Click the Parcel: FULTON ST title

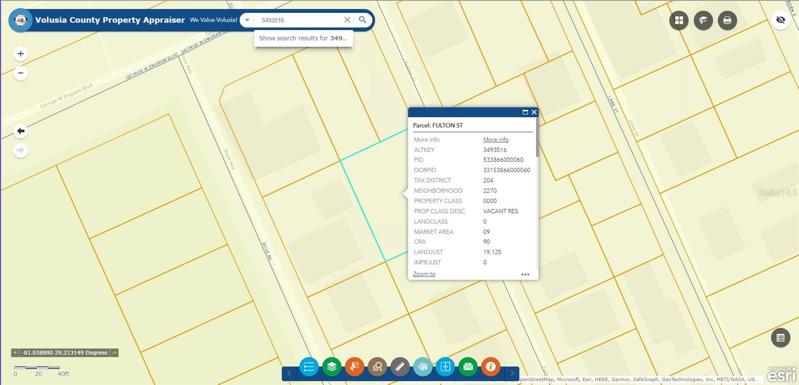(x=438, y=125)
